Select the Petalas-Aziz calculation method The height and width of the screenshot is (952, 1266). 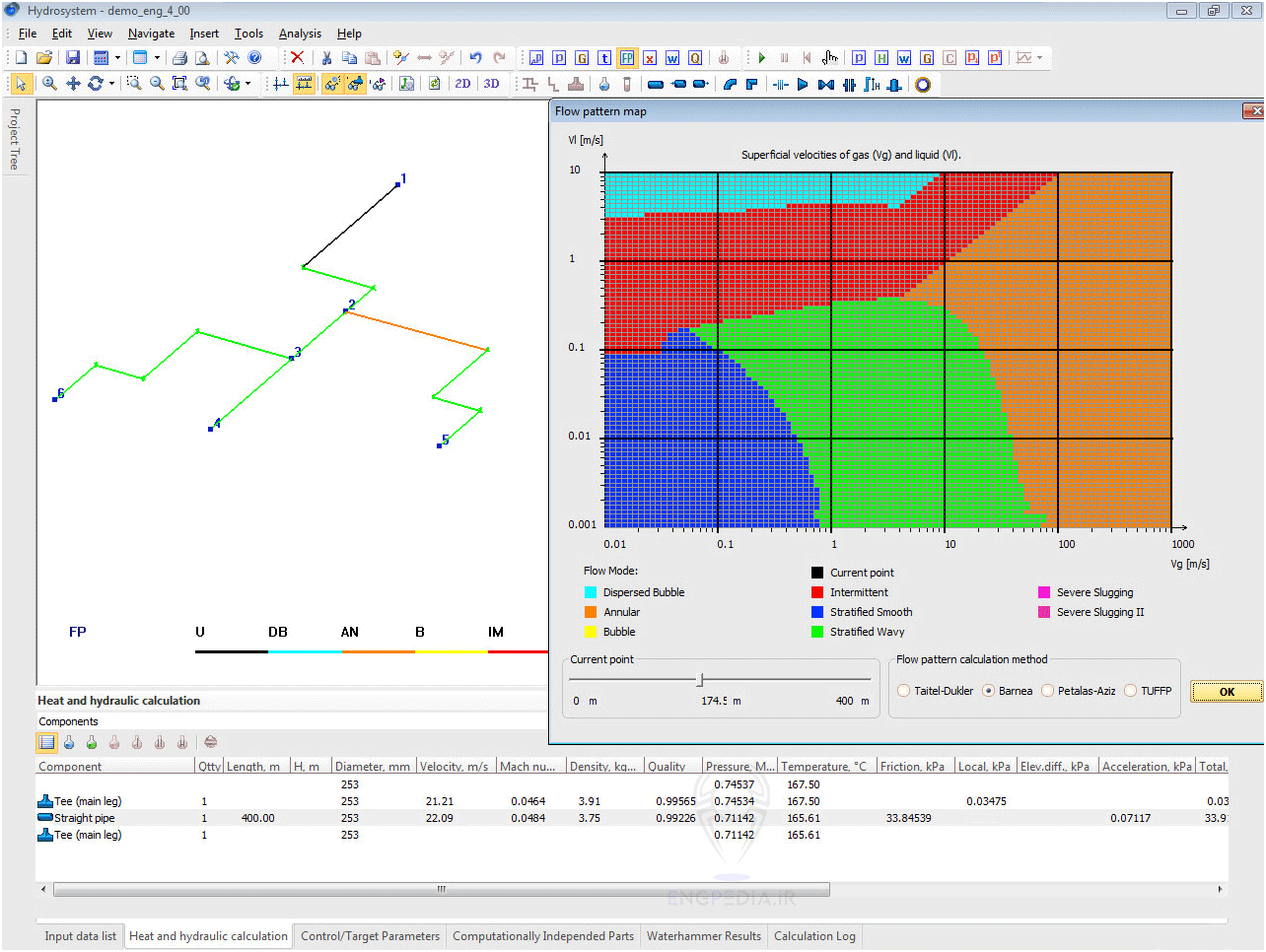pos(1047,691)
